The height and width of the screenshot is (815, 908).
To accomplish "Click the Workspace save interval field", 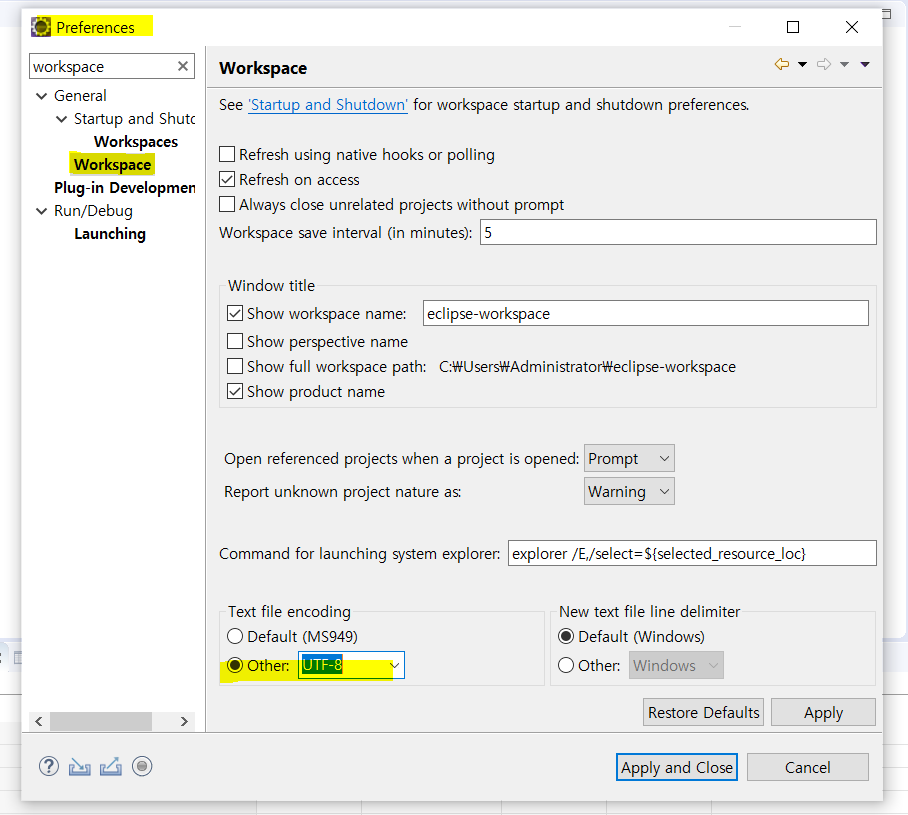I will [x=678, y=232].
